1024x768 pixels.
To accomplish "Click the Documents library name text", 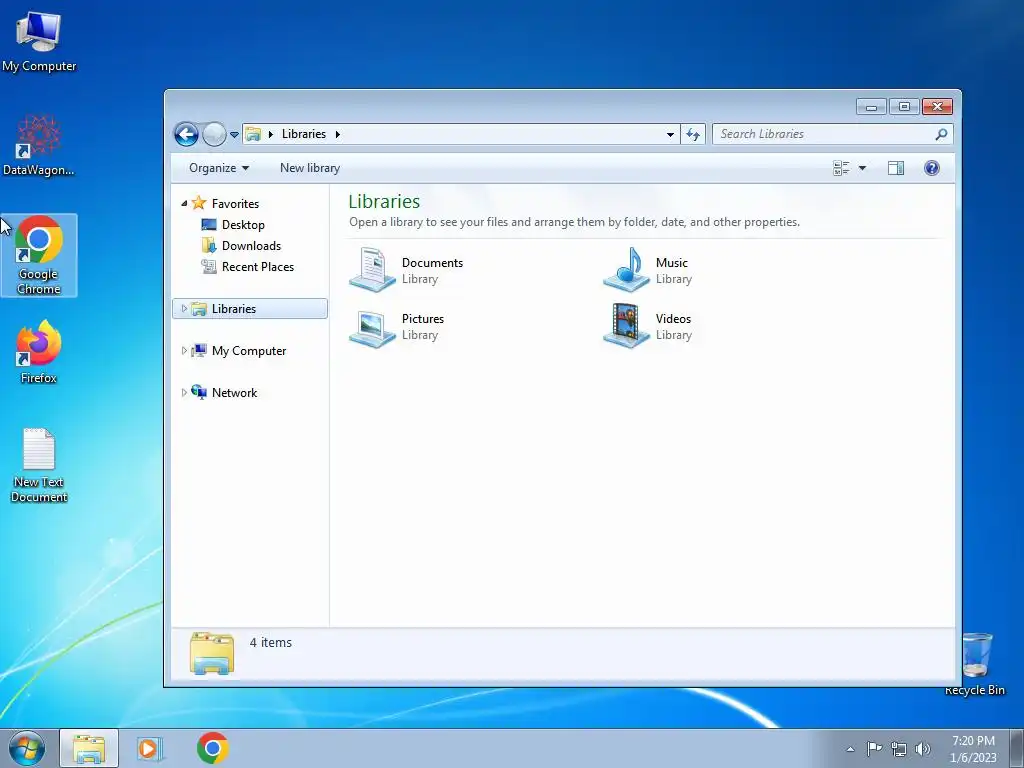I will (432, 263).
